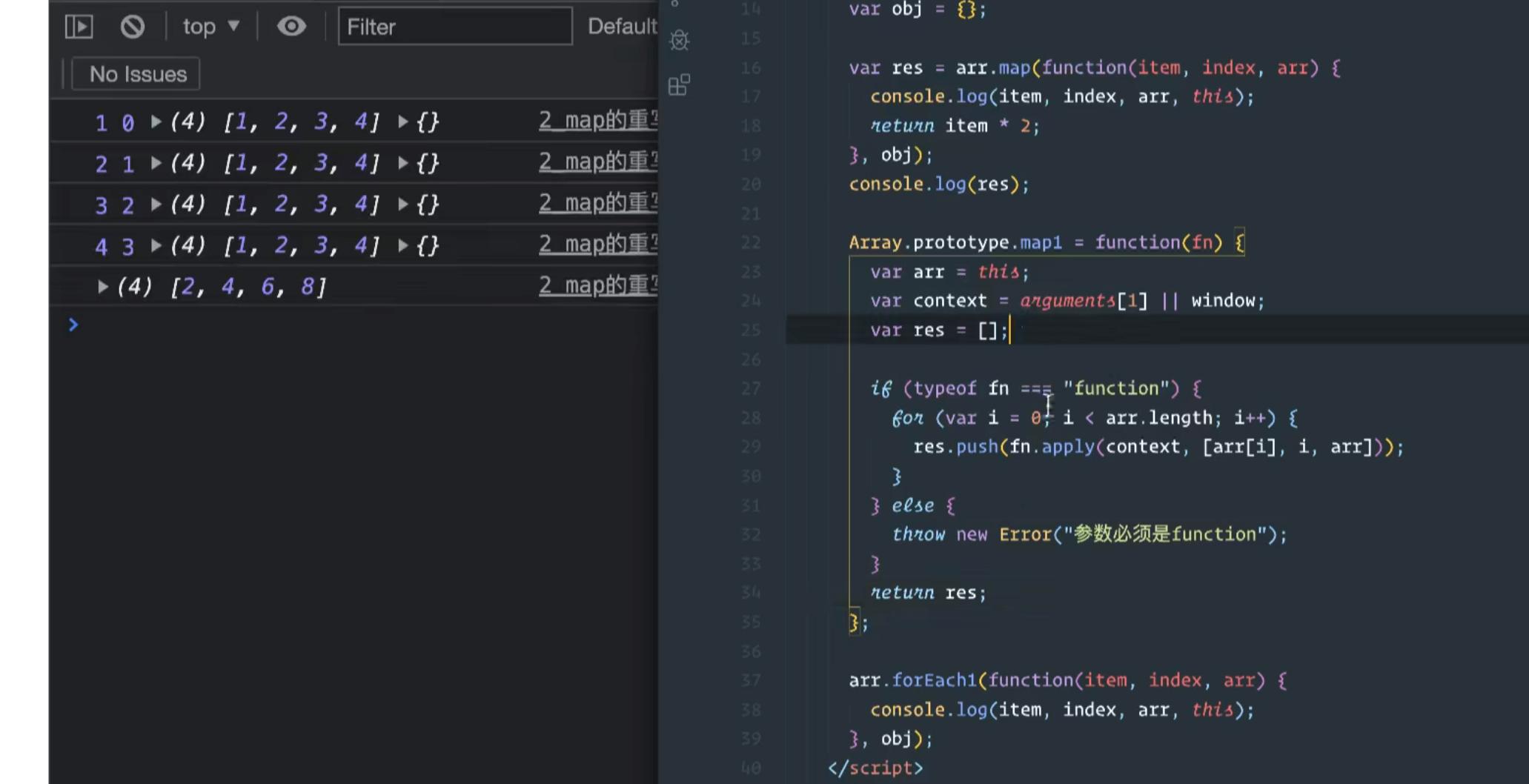Click 'typeof fn' in the if condition
This screenshot has height=784, width=1529.
click(x=961, y=388)
